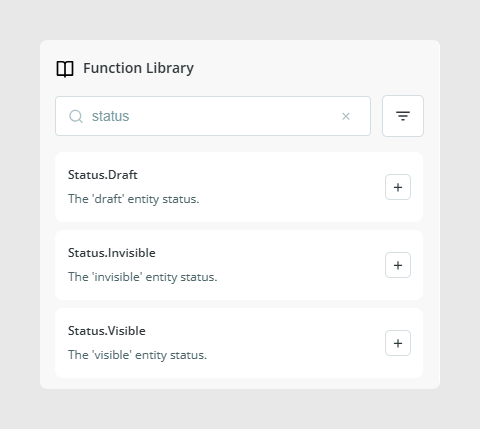Click the Status.Invisible title
The width and height of the screenshot is (480, 429).
tap(112, 253)
